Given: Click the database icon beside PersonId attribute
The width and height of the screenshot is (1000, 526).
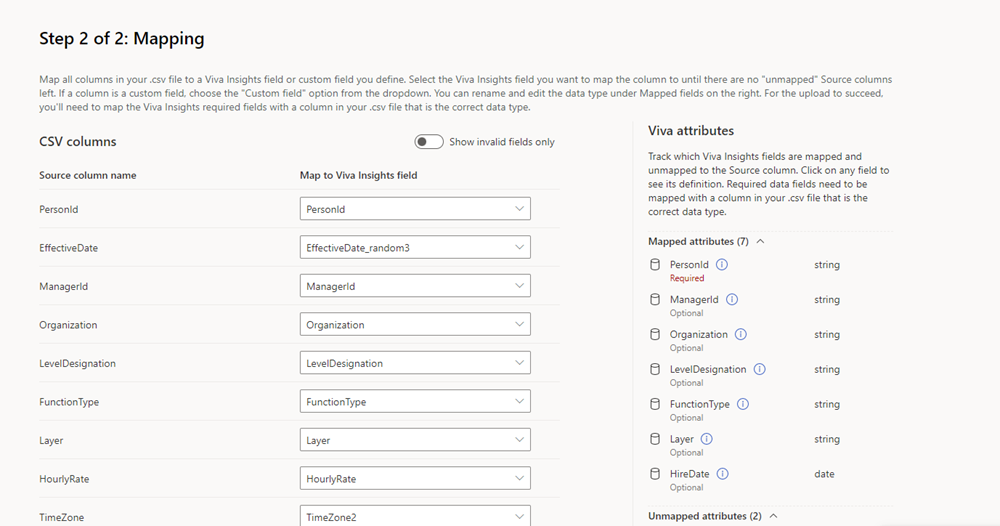Looking at the screenshot, I should tap(655, 265).
